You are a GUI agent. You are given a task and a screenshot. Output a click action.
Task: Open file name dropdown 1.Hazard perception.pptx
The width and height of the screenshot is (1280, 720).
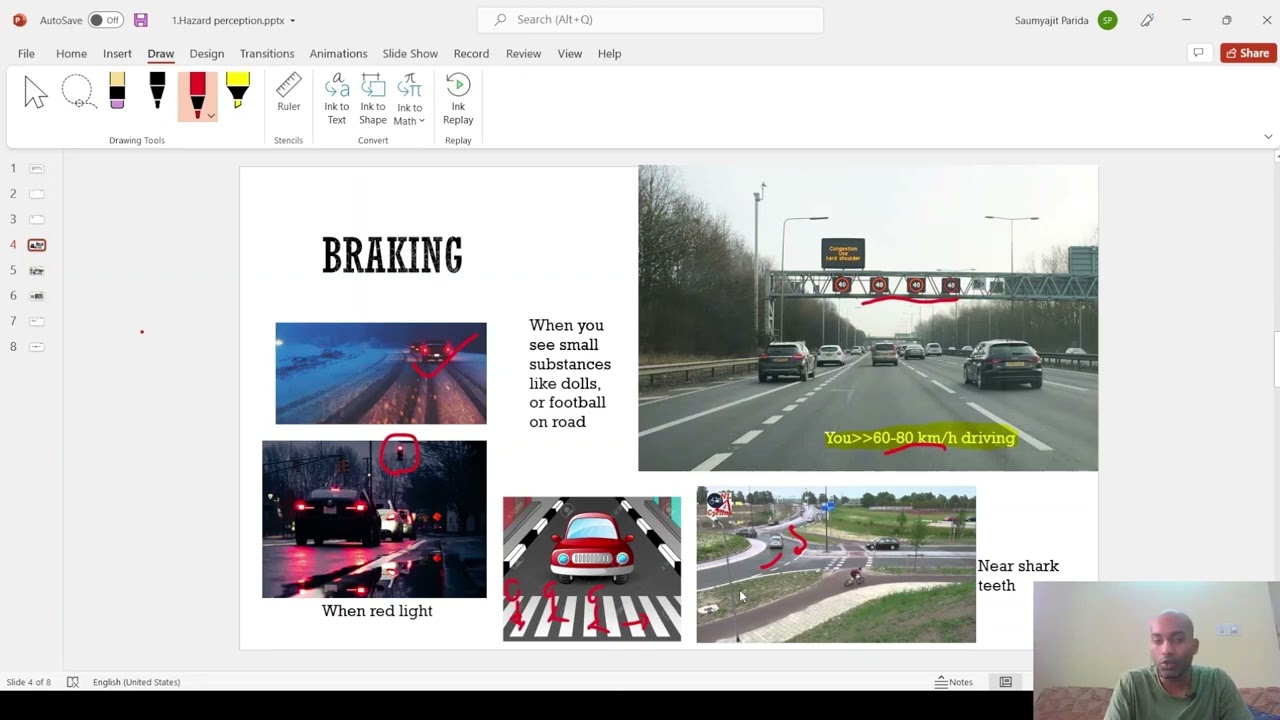[233, 20]
